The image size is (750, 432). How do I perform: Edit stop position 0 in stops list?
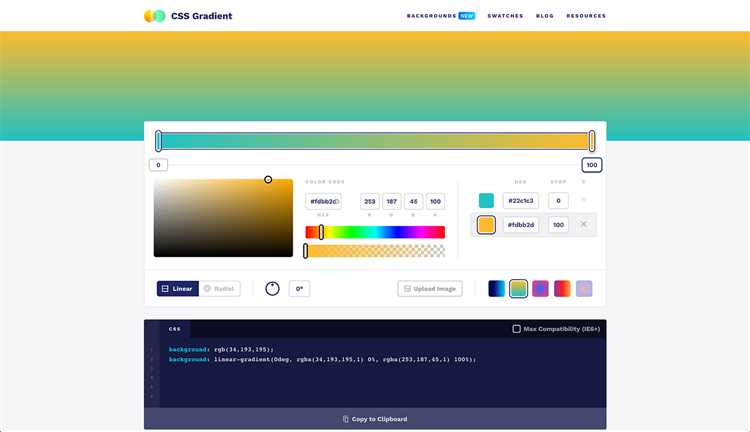[558, 200]
